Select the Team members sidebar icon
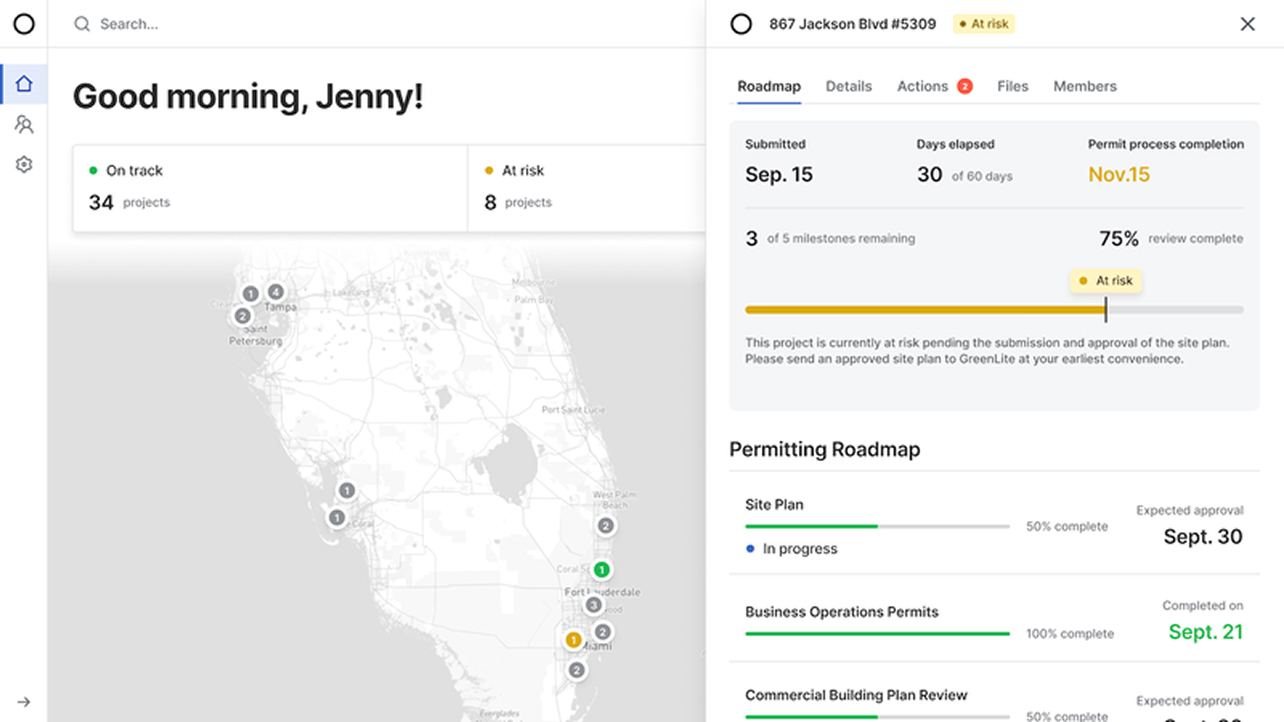1284x722 pixels. pos(24,124)
